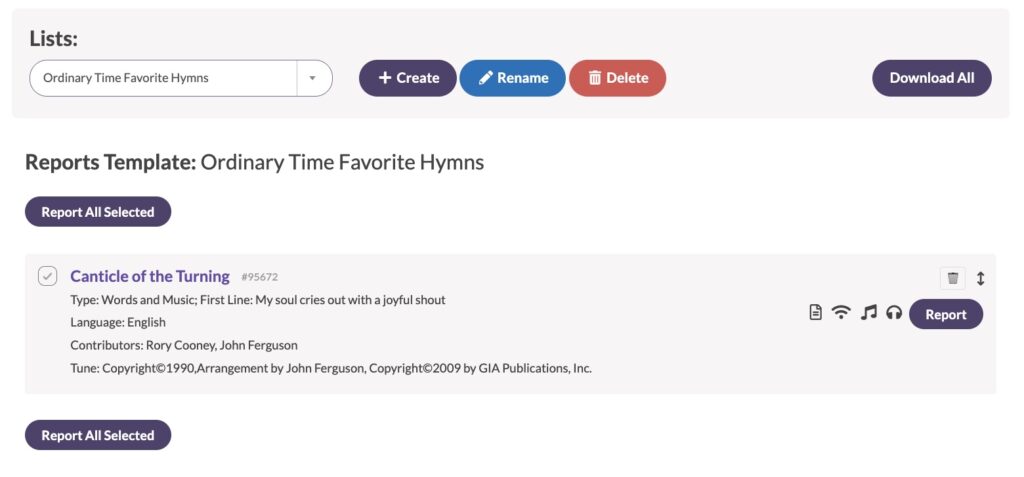Click Report All Selected below the hymn entry

(98, 435)
